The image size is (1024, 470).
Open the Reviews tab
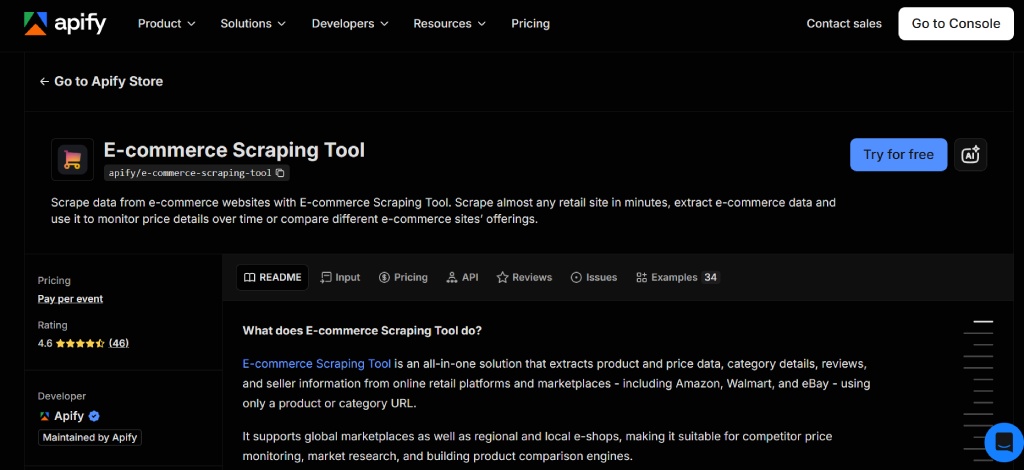pos(524,277)
